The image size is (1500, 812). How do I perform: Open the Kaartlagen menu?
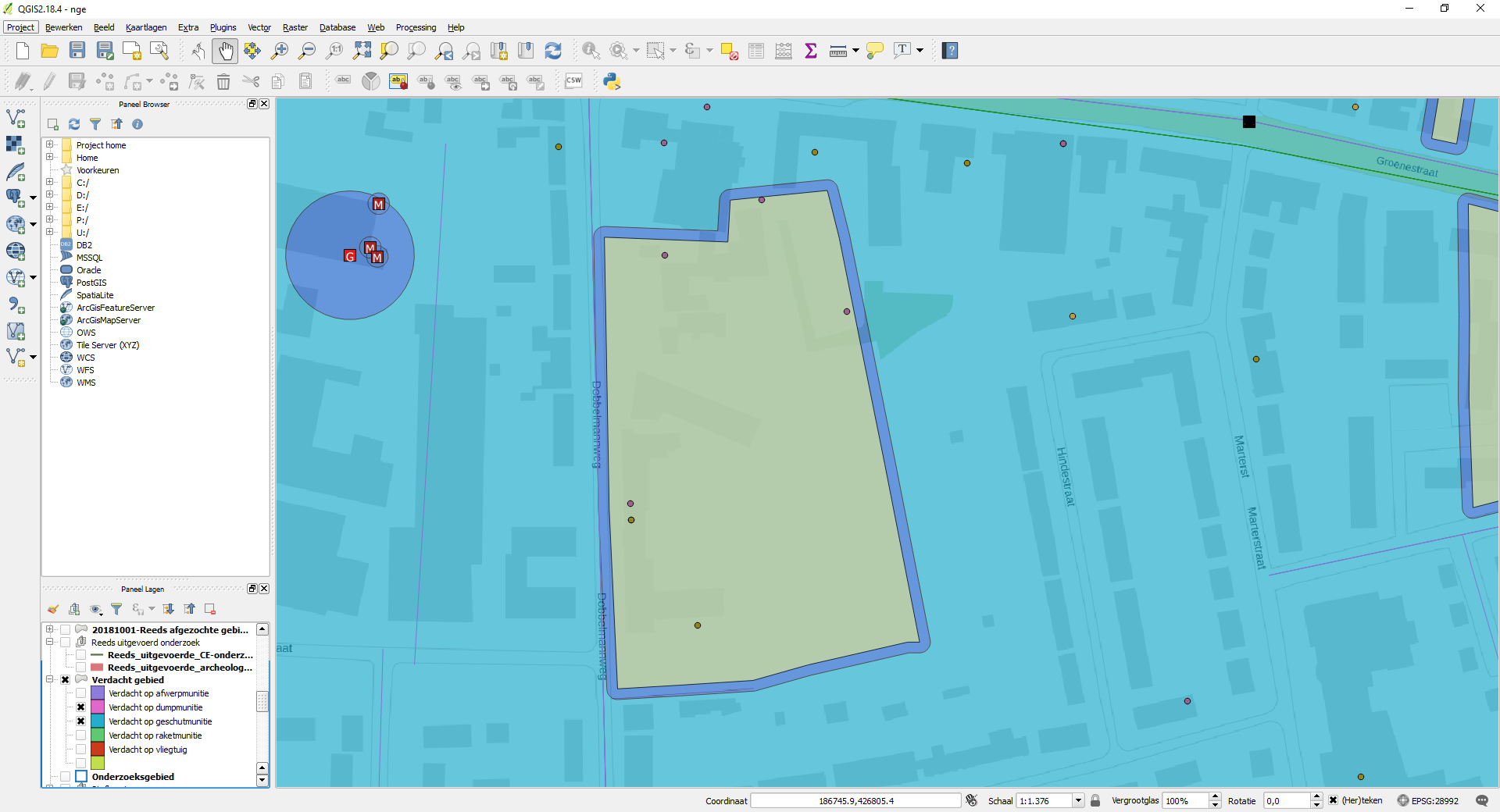(x=146, y=27)
